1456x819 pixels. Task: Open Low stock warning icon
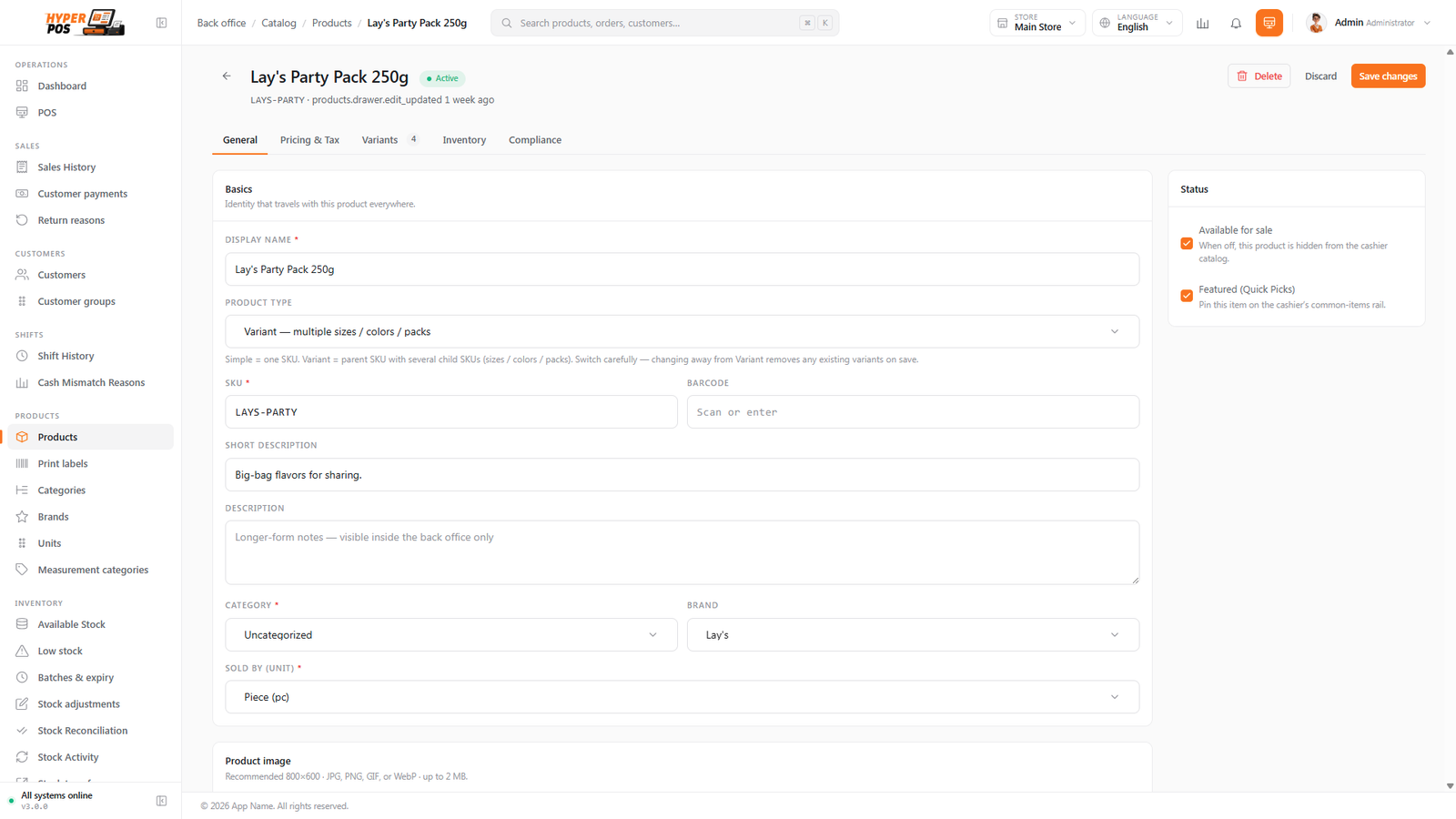[x=22, y=651]
